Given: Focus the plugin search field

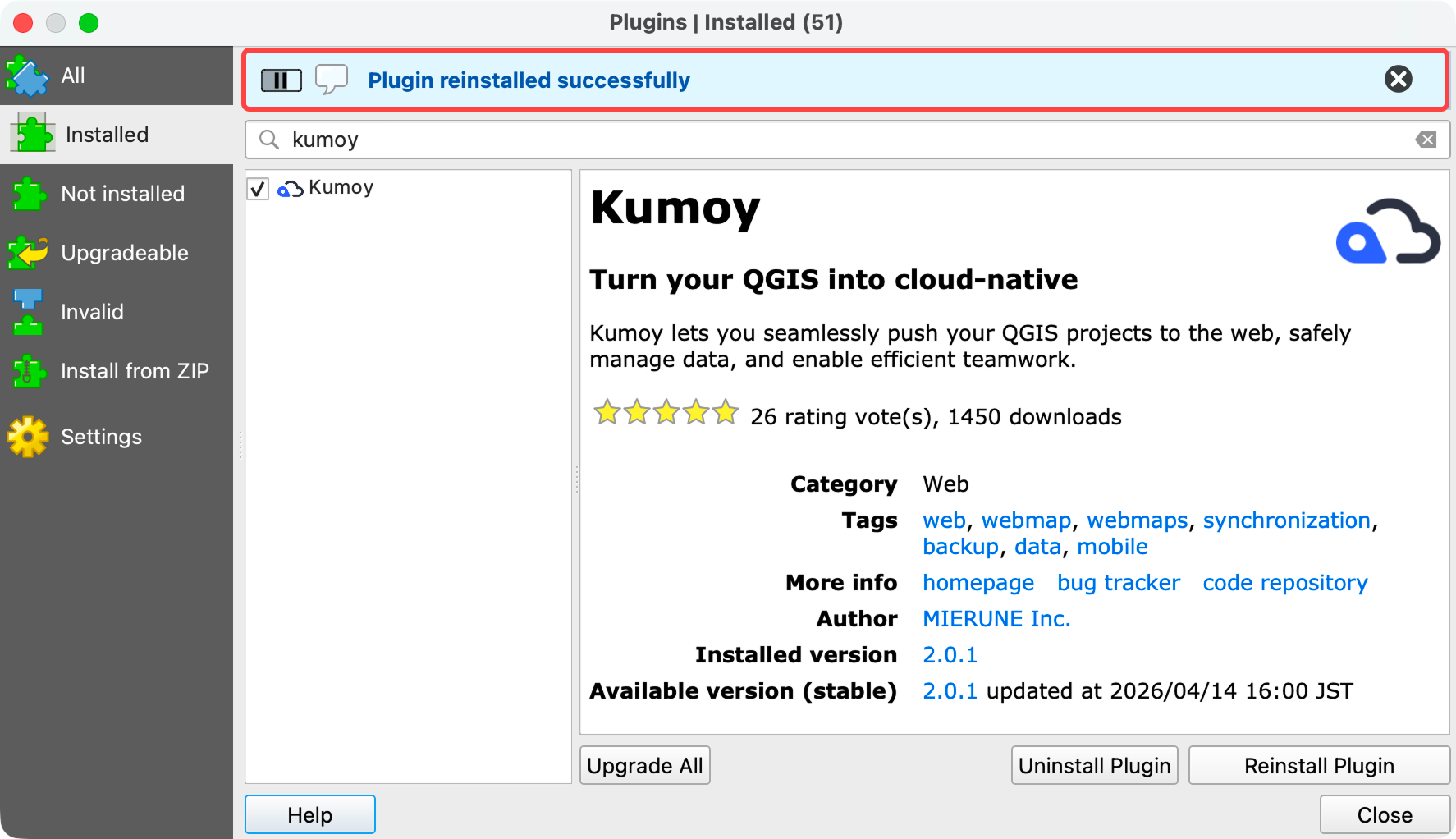Looking at the screenshot, I should (x=845, y=140).
